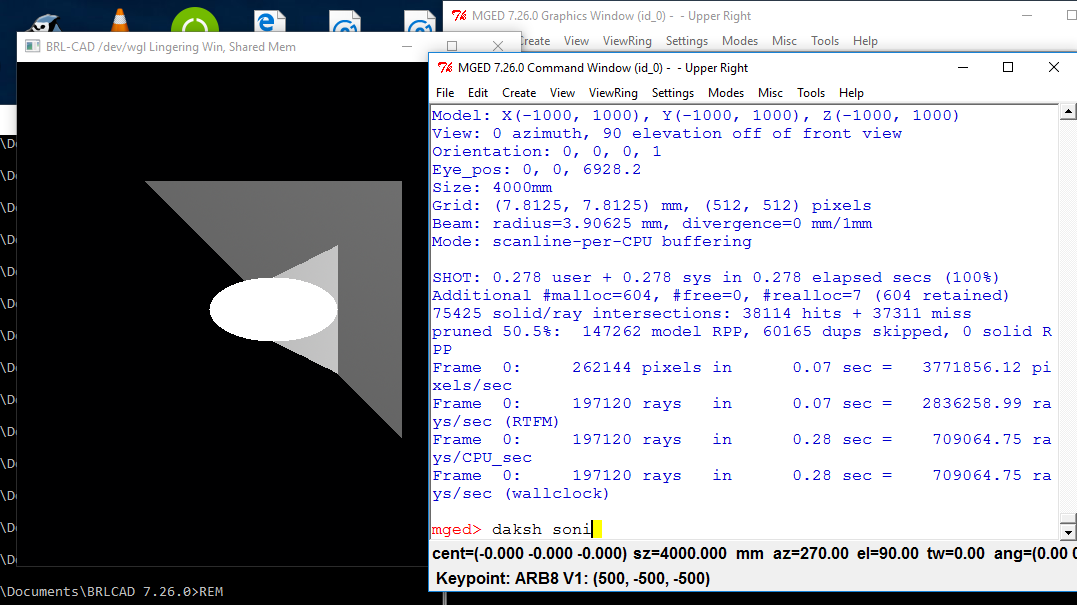Click the 'Eye_pos: 0, 0, 6928.2' line
Screen dimensions: 1077x605
coord(536,169)
